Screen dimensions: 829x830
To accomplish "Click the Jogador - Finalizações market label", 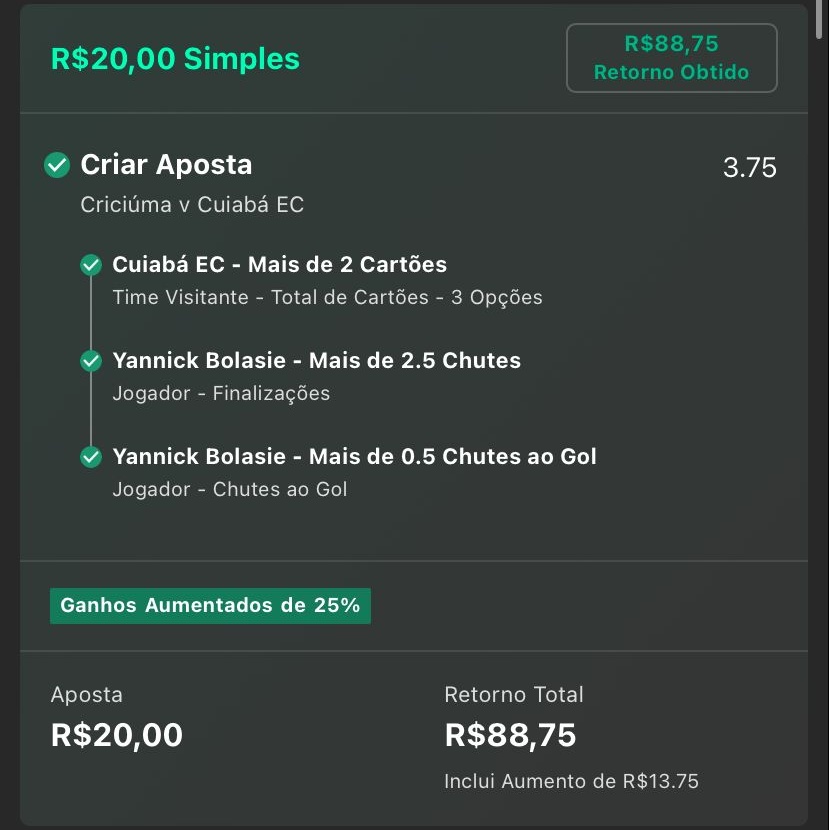I will pos(221,393).
